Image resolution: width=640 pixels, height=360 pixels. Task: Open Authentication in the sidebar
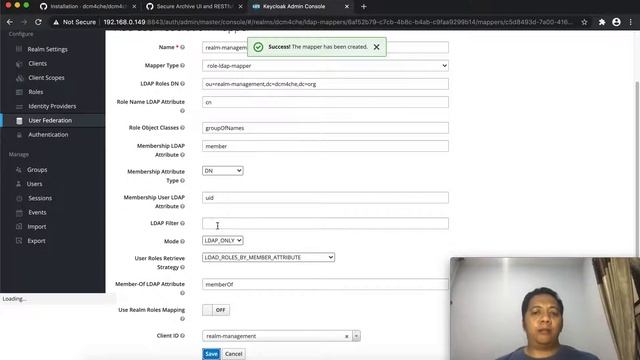coord(48,135)
